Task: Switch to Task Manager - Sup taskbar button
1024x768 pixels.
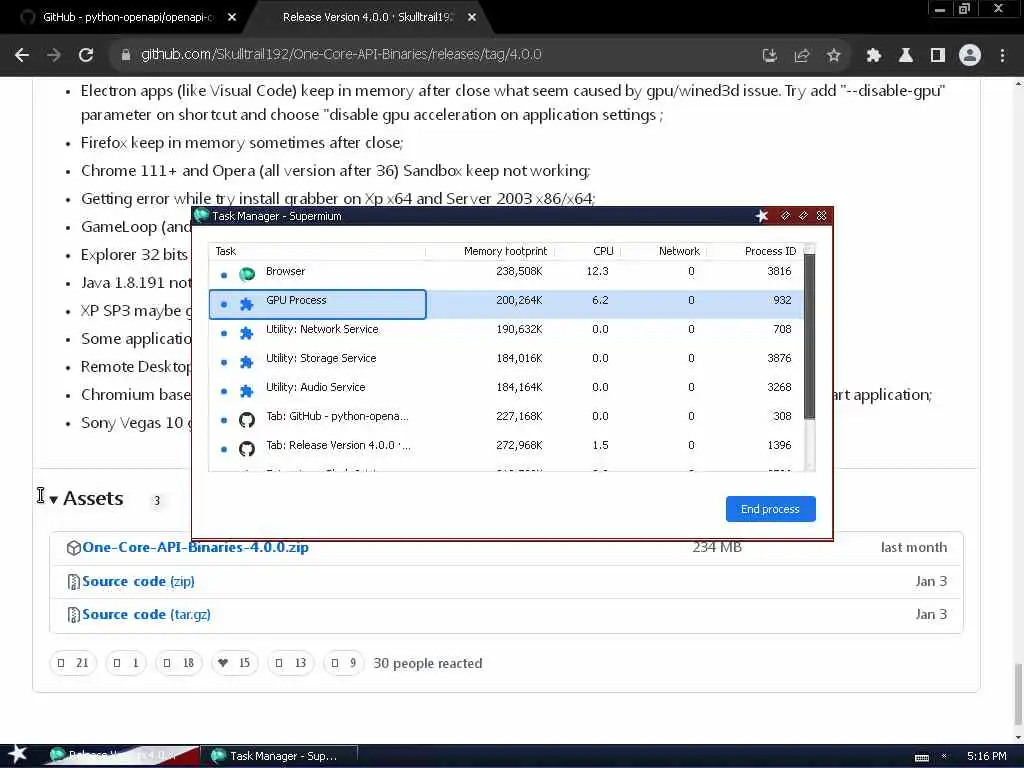Action: [x=279, y=756]
